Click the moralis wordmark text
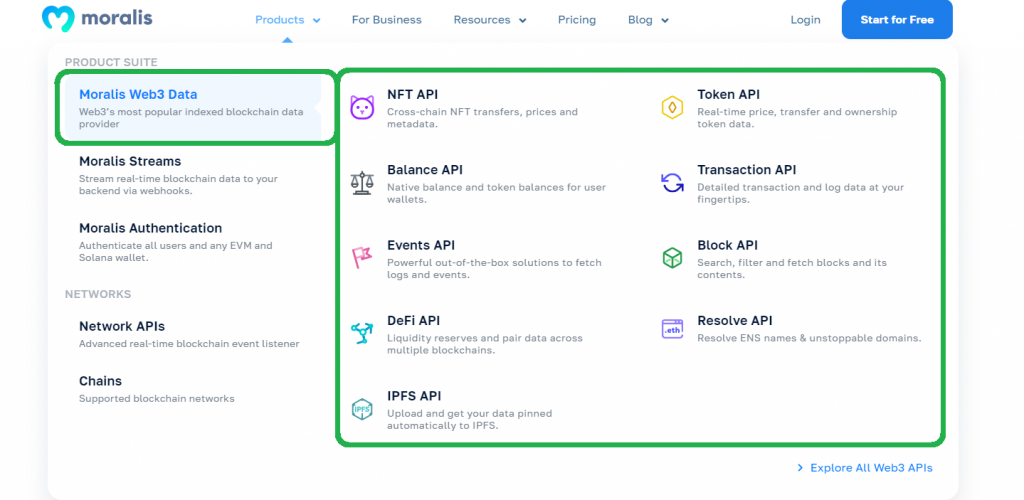The width and height of the screenshot is (1024, 500). [x=117, y=18]
